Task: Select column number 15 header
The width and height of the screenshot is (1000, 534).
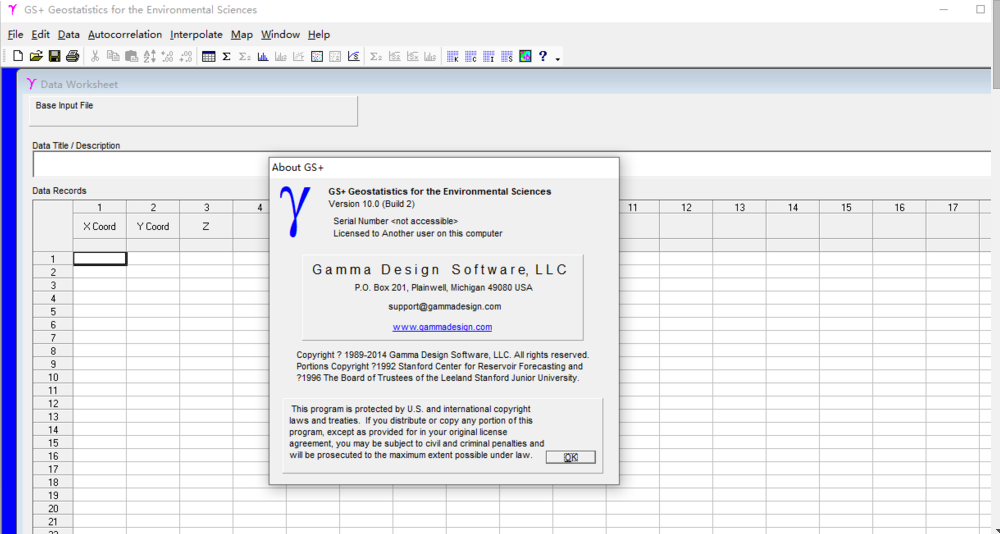Action: pyautogui.click(x=846, y=207)
